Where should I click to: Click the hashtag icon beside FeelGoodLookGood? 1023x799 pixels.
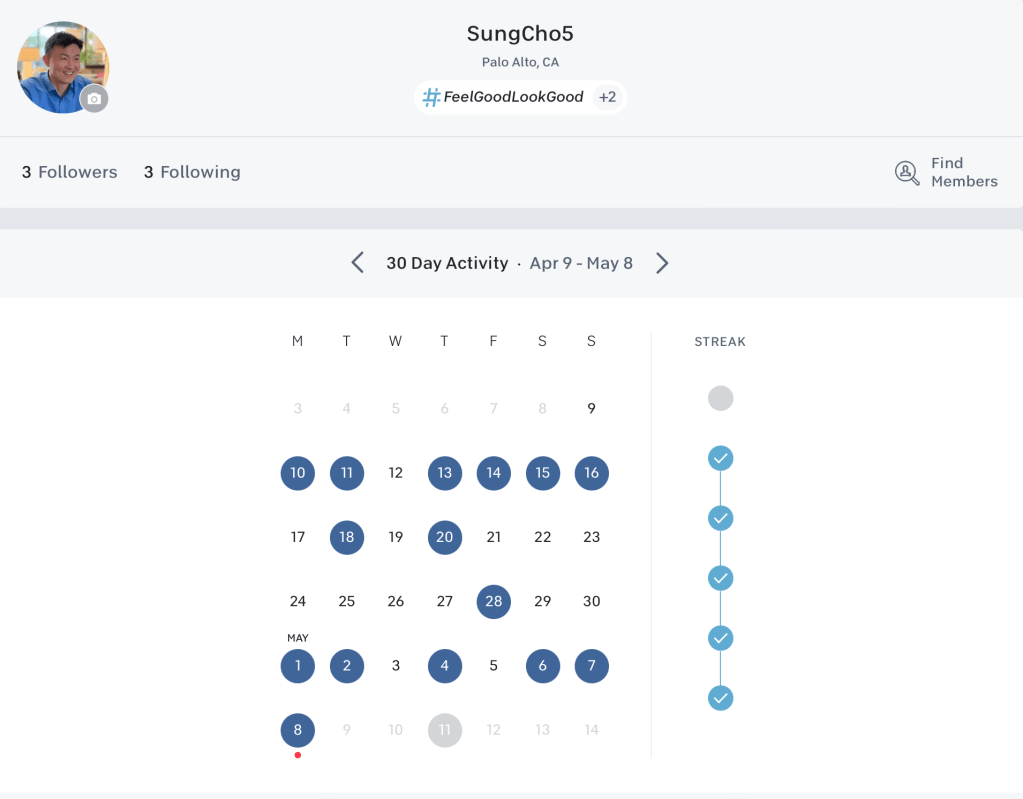pos(432,97)
